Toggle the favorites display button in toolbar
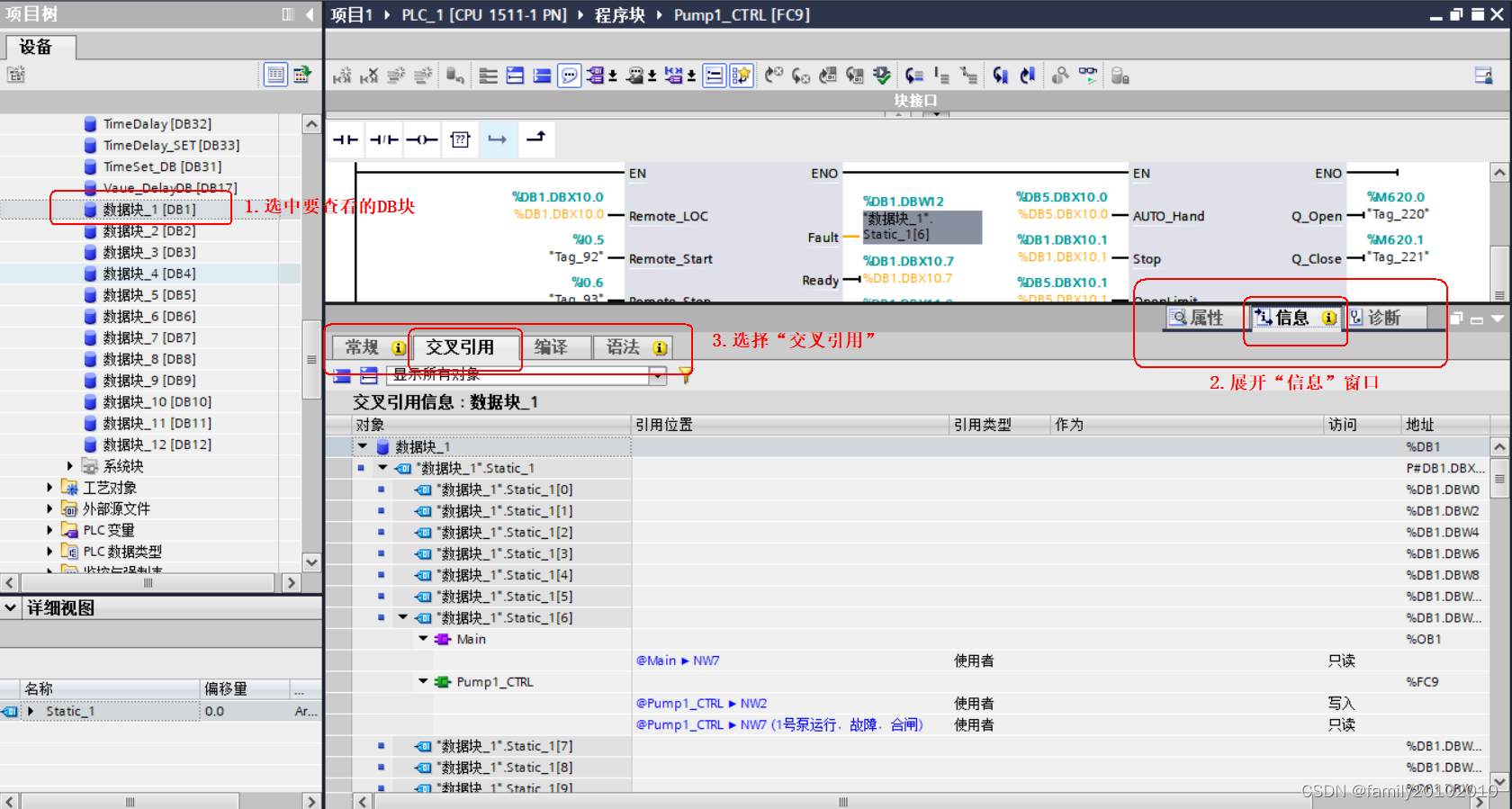 tap(741, 76)
